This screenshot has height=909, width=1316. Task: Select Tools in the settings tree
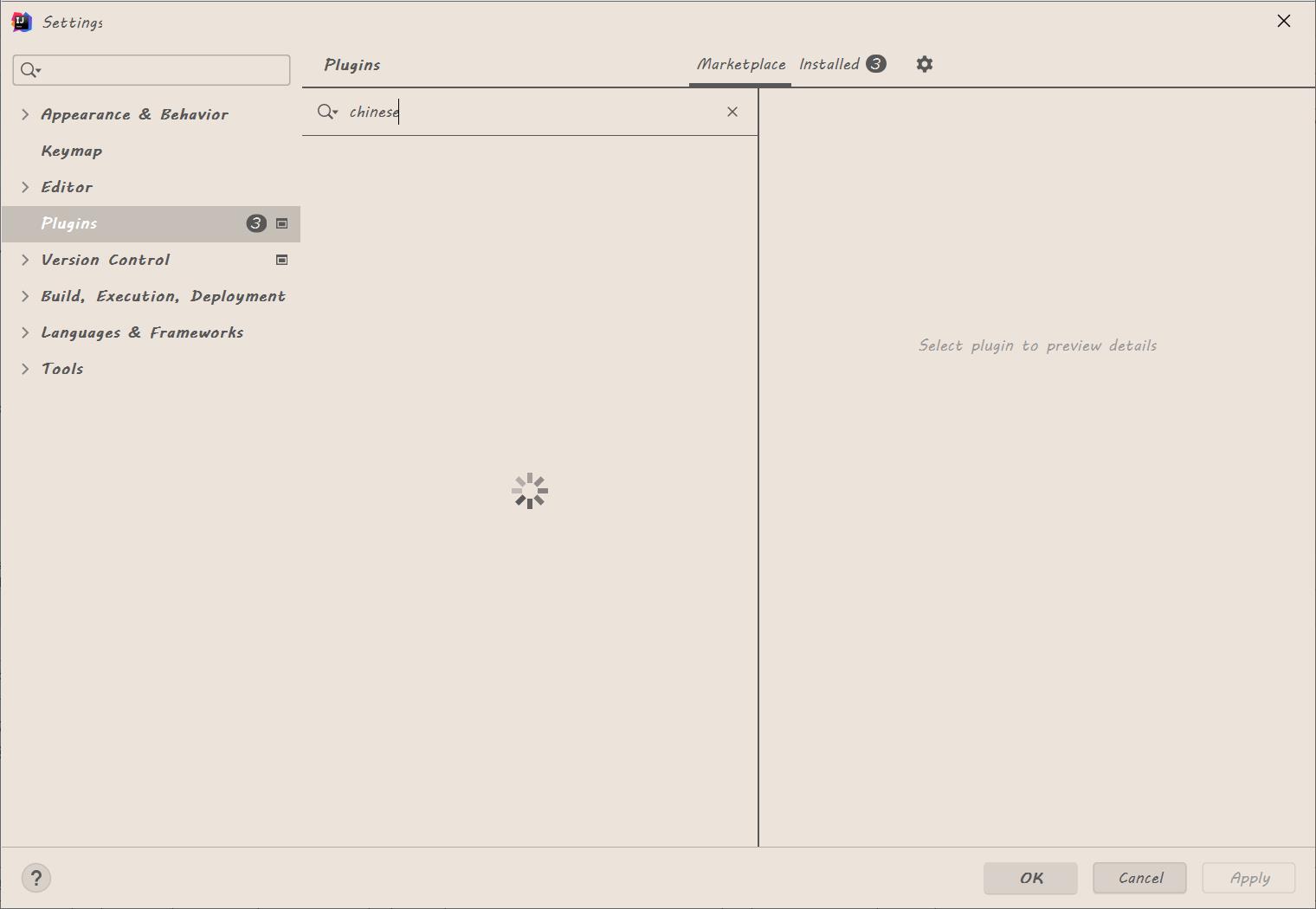click(x=62, y=369)
